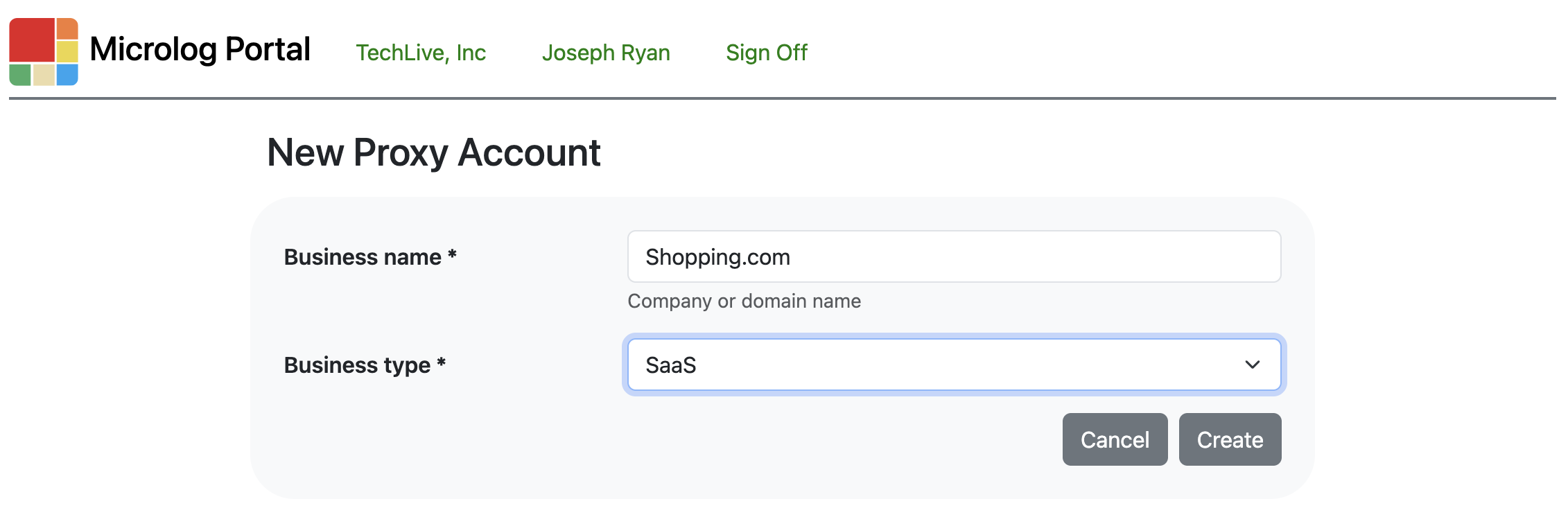
Task: Open the TechLive, Inc company link
Action: [x=421, y=53]
